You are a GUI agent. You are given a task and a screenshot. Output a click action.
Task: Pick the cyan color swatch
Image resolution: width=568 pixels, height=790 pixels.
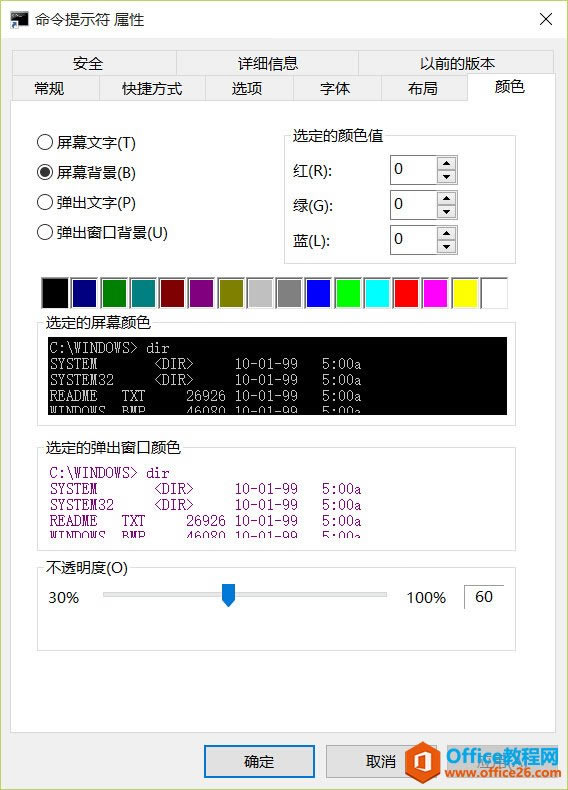[x=377, y=293]
